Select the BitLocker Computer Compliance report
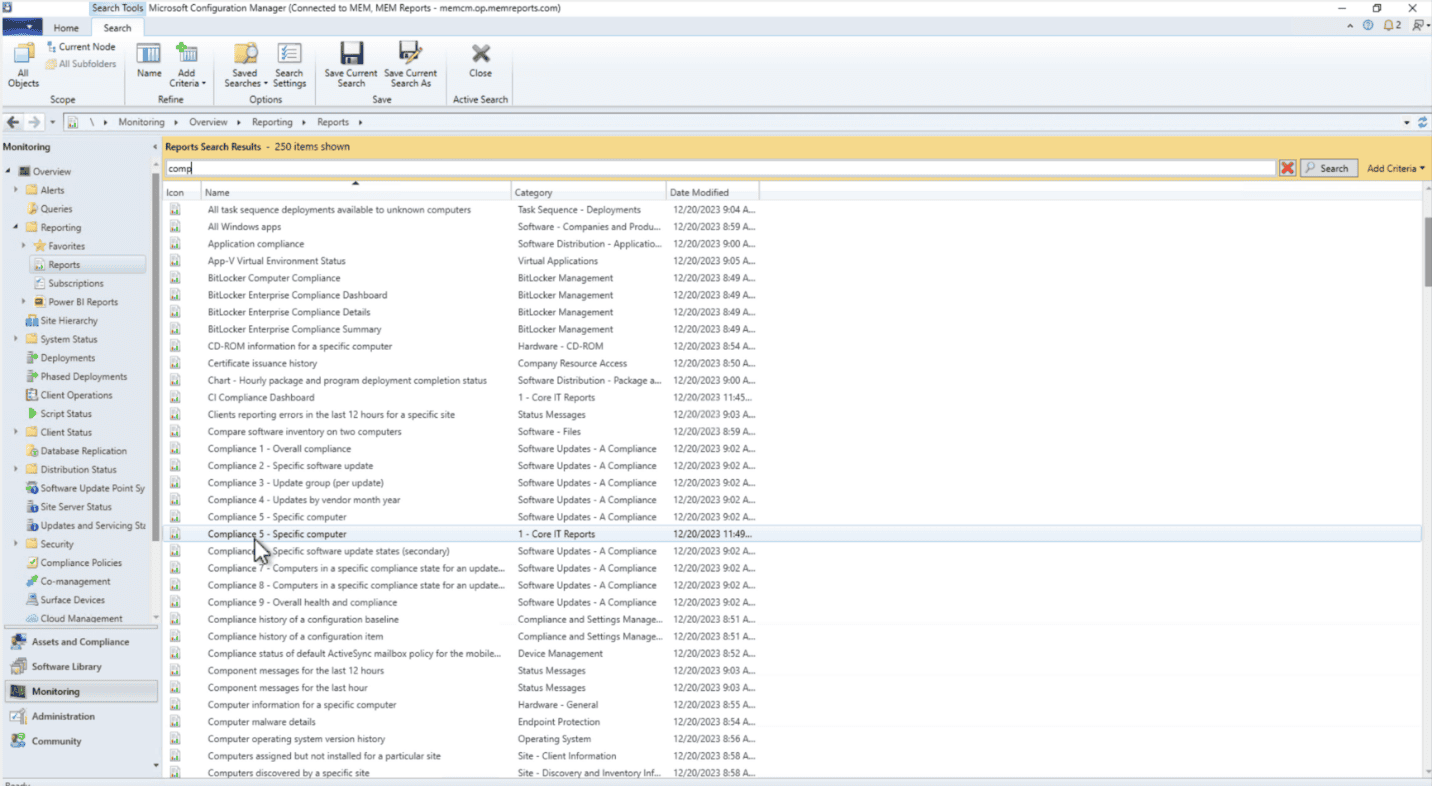Screen dimensions: 1432x786 click(x=274, y=278)
